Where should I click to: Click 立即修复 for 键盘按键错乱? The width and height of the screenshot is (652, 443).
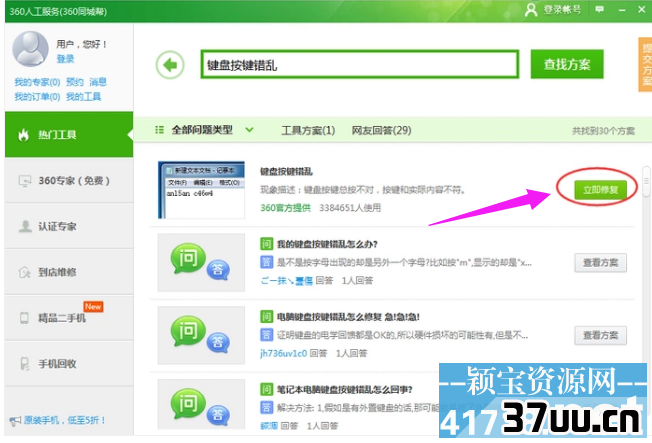pyautogui.click(x=600, y=190)
